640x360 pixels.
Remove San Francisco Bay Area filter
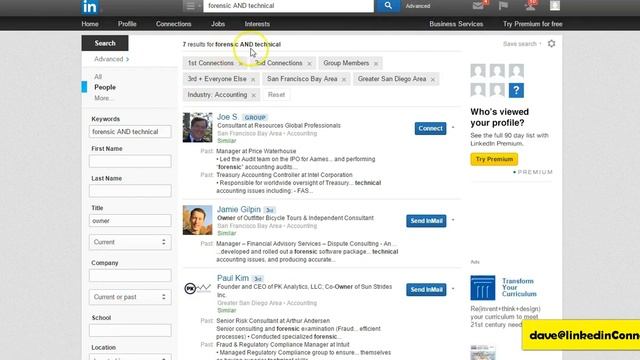coord(344,79)
